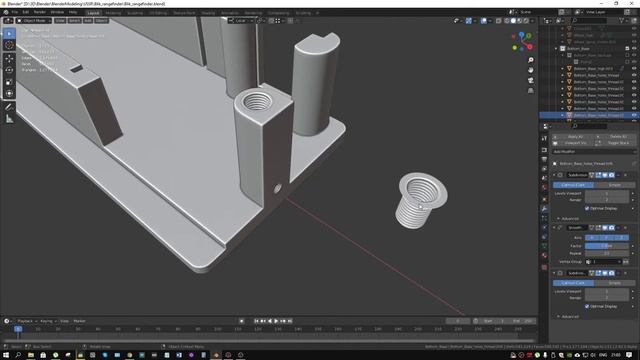
Task: Open the Playback dropdown in timeline
Action: [x=27, y=321]
